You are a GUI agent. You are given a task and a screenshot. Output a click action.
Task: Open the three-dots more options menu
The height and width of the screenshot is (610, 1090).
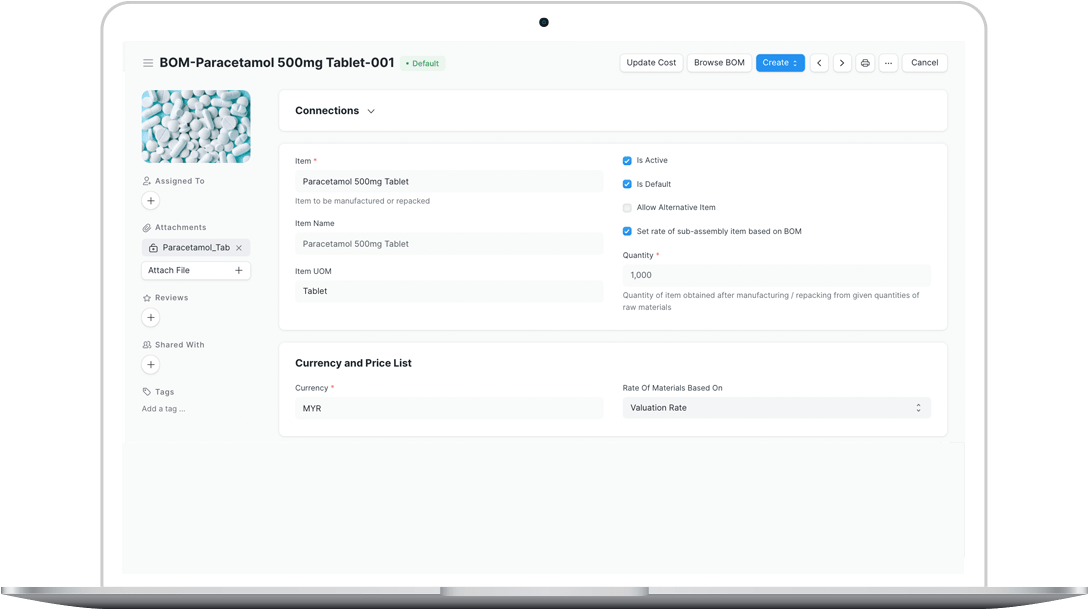[888, 63]
